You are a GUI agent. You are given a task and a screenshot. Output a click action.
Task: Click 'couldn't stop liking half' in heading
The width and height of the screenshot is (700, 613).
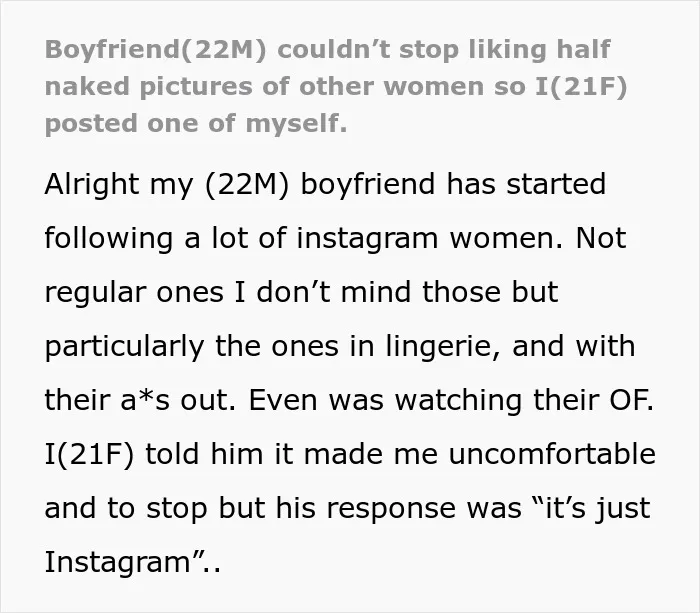pyautogui.click(x=444, y=50)
